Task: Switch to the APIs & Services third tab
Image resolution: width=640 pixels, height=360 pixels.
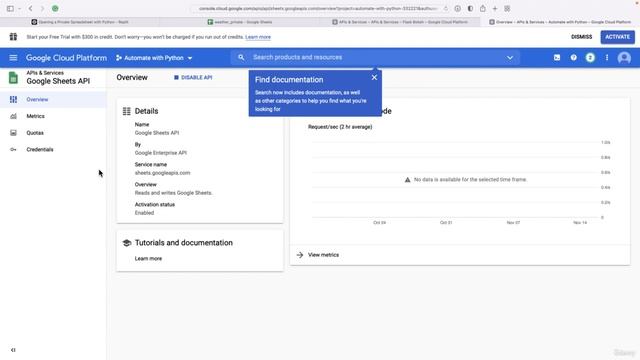Action: 400,22
